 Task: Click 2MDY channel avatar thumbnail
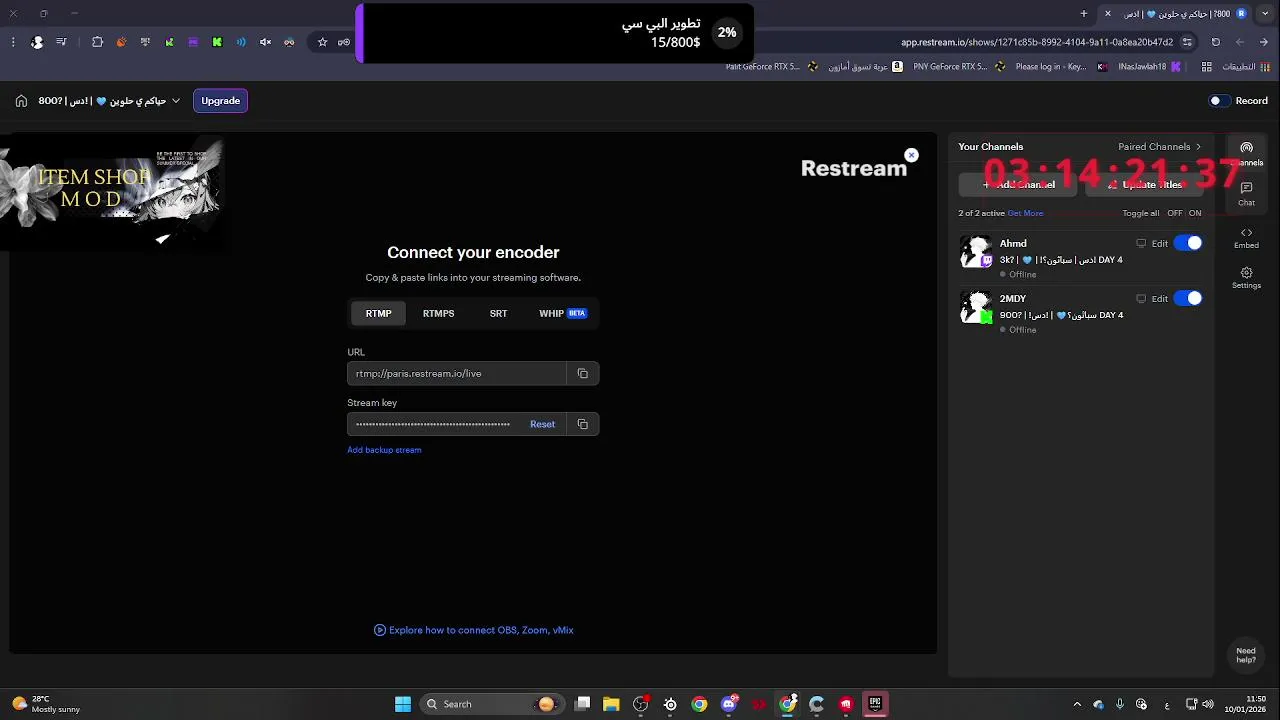976,307
